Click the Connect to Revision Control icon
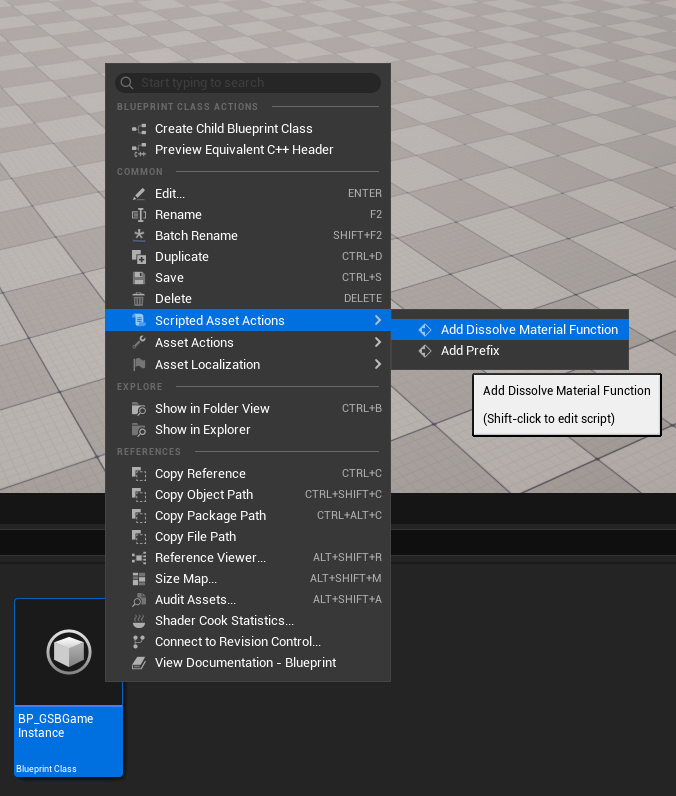Image resolution: width=676 pixels, height=796 pixels. (x=139, y=642)
